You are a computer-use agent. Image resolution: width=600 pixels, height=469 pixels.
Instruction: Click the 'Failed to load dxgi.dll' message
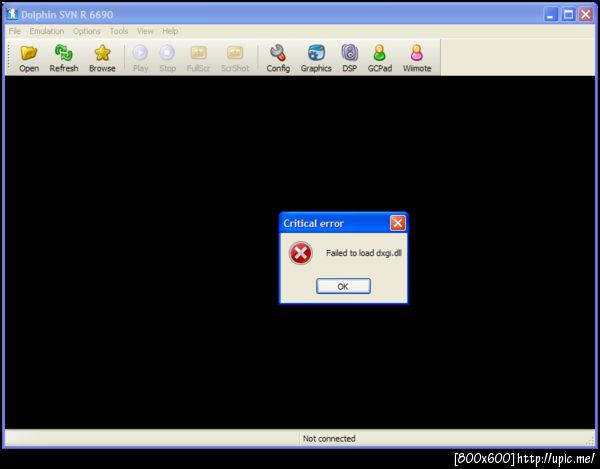[364, 253]
